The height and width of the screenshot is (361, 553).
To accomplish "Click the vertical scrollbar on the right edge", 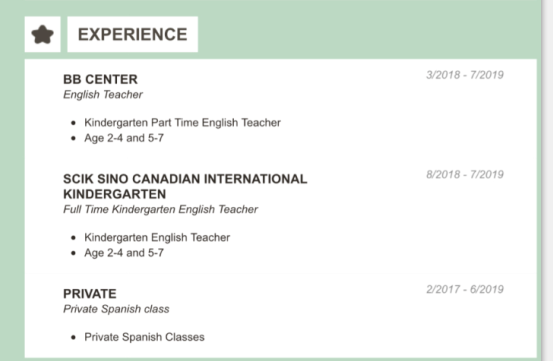I will pos(547,180).
